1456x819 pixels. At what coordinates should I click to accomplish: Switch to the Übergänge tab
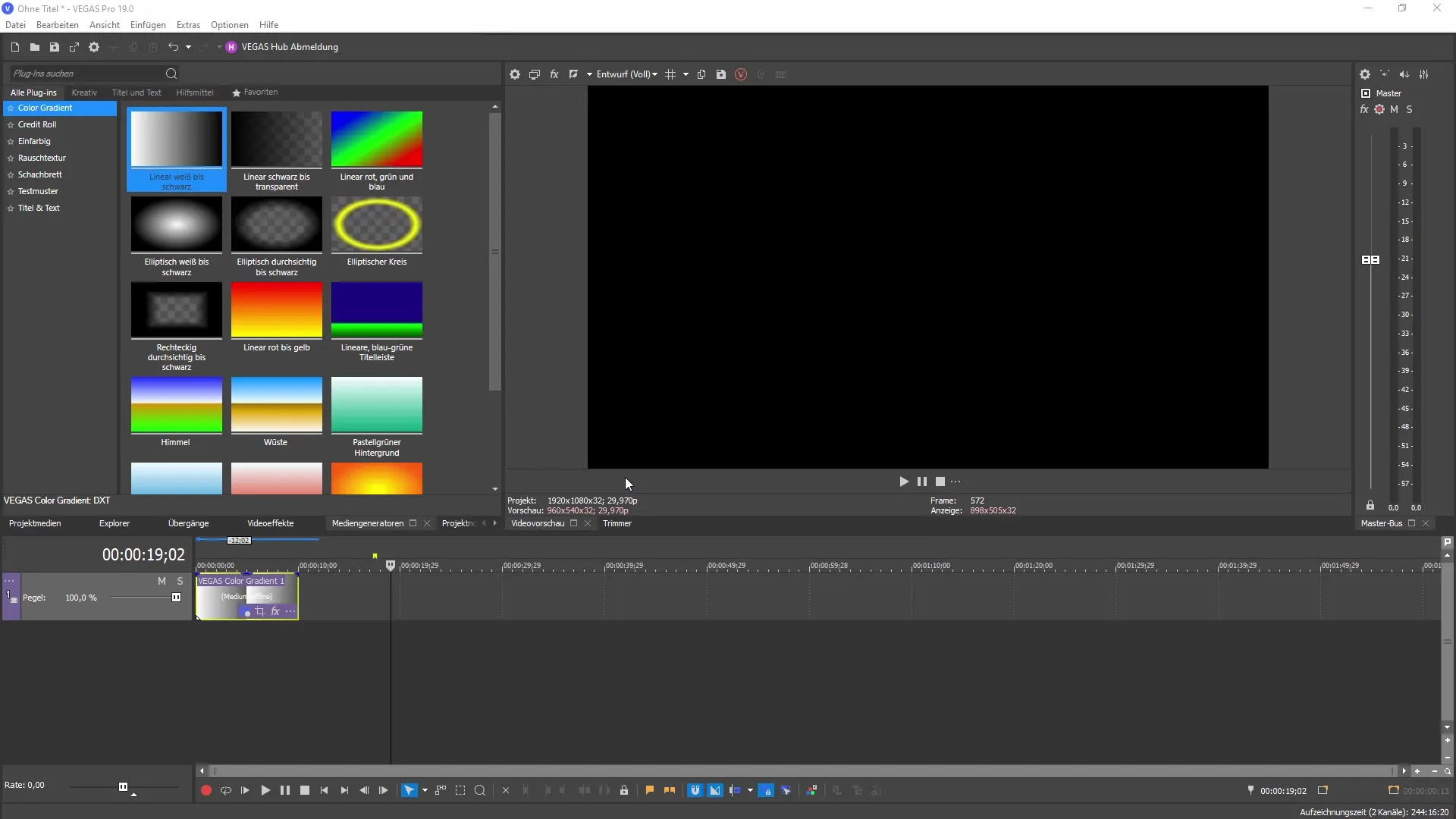click(188, 523)
